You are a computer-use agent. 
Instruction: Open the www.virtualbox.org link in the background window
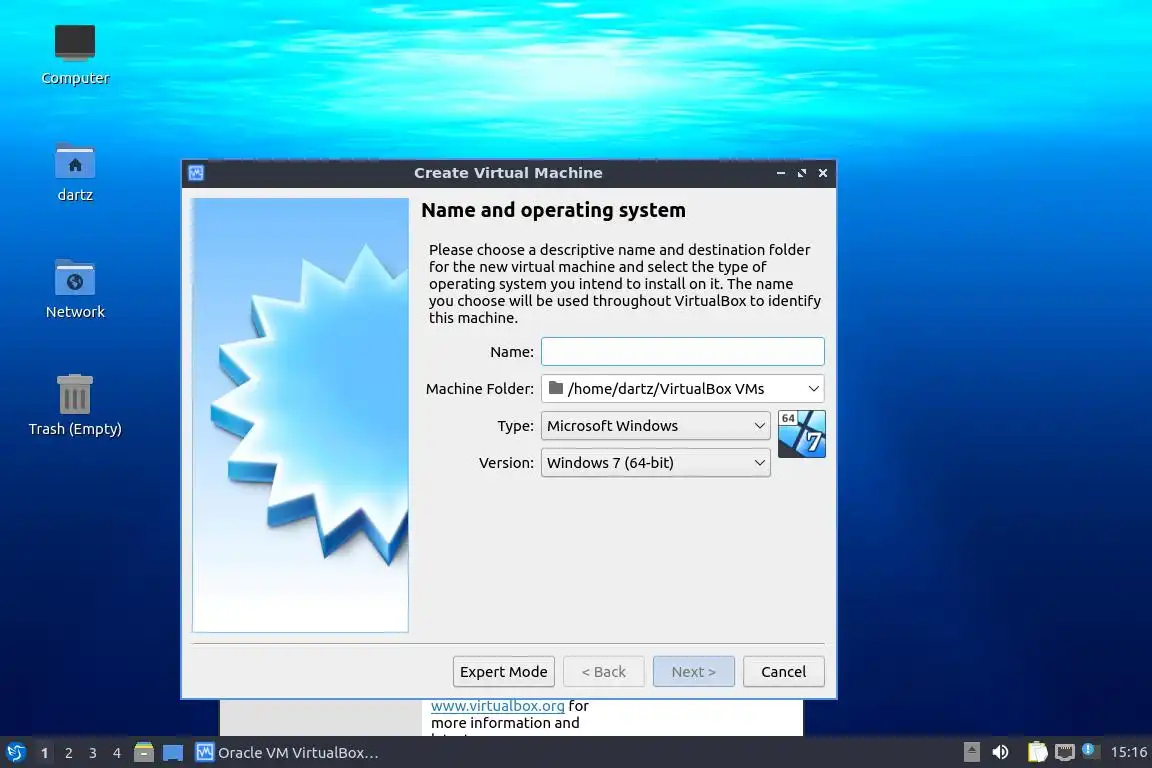point(497,706)
